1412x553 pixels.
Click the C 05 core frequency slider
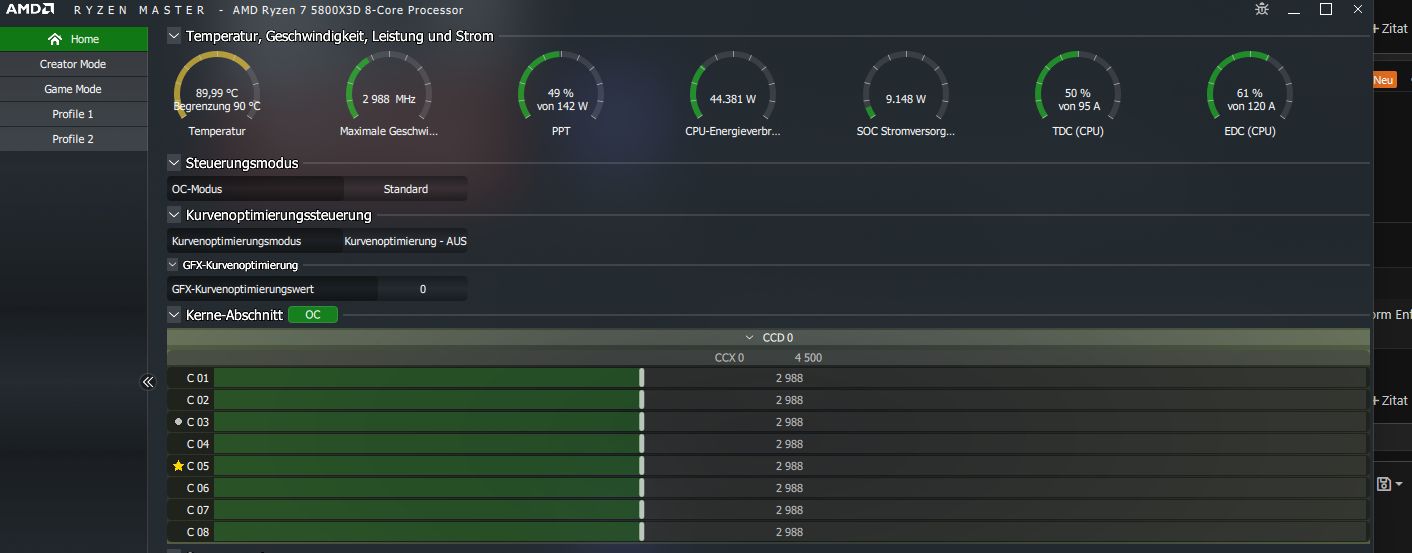790,466
